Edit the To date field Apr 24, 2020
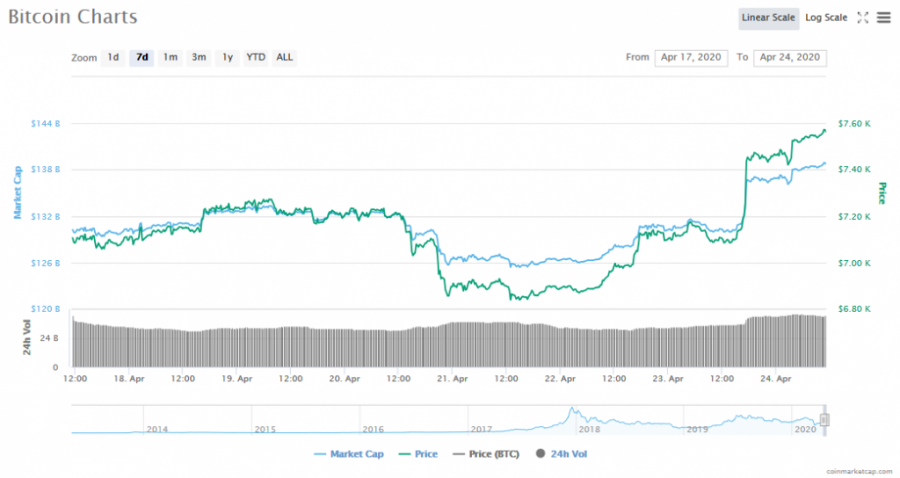The image size is (900, 478). (790, 57)
